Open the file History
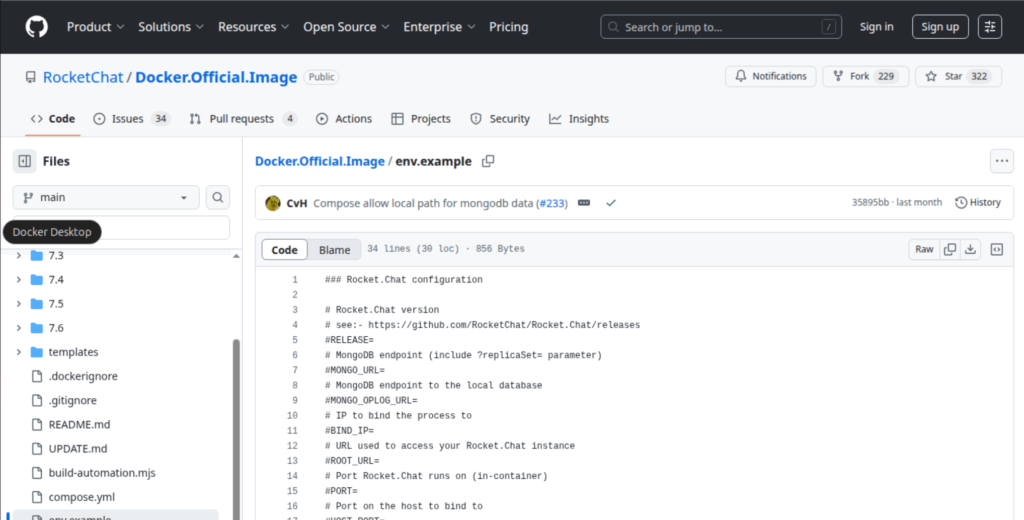1024x520 pixels. [978, 203]
